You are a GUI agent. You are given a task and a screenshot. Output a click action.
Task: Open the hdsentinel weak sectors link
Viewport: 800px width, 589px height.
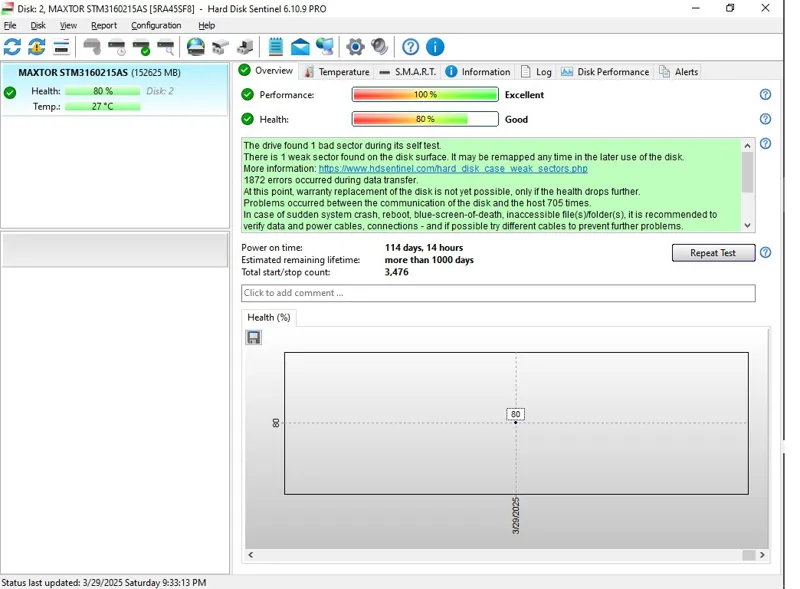tap(453, 169)
